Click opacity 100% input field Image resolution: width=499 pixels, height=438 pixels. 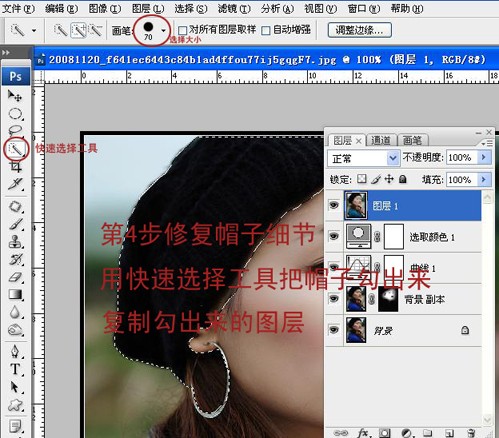tap(462, 157)
